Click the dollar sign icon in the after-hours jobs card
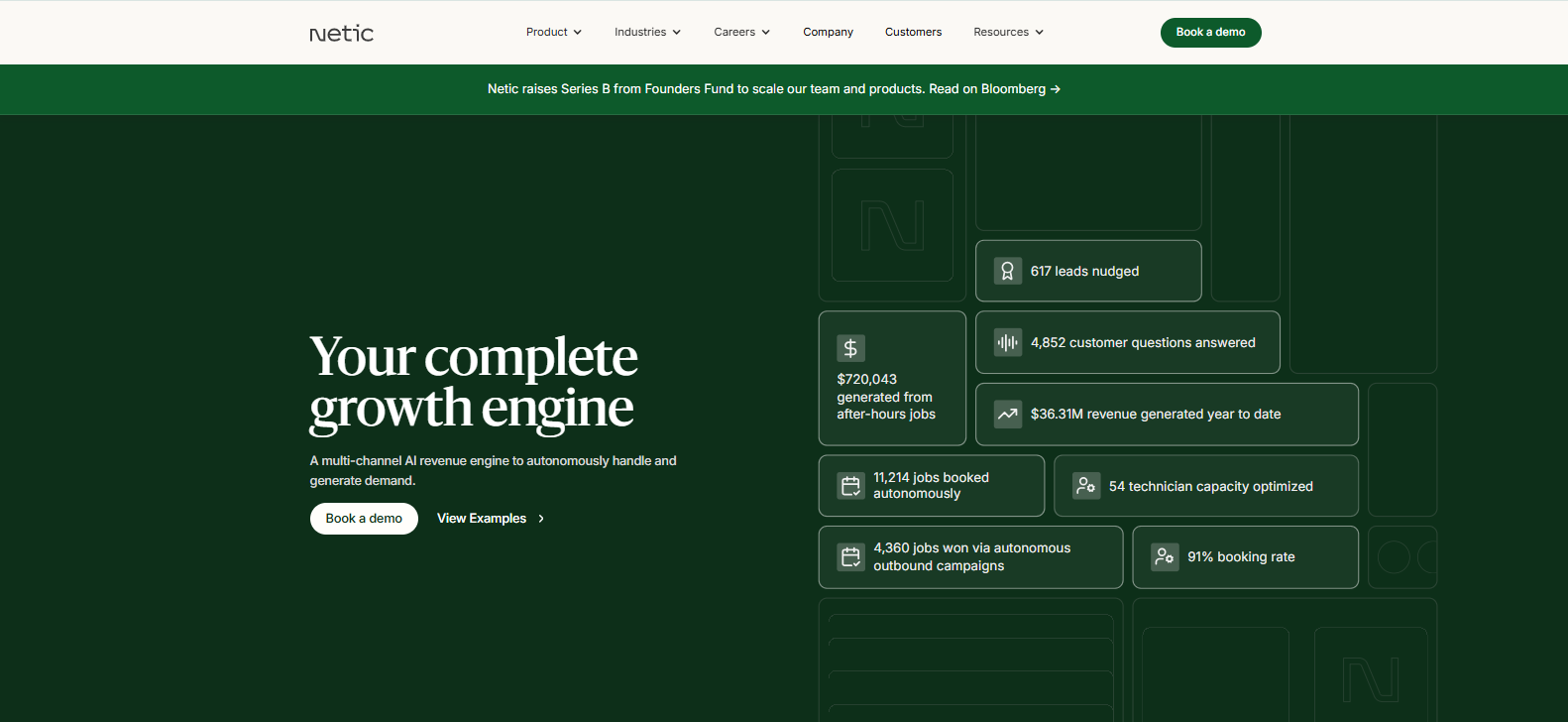This screenshot has height=722, width=1568. (850, 348)
